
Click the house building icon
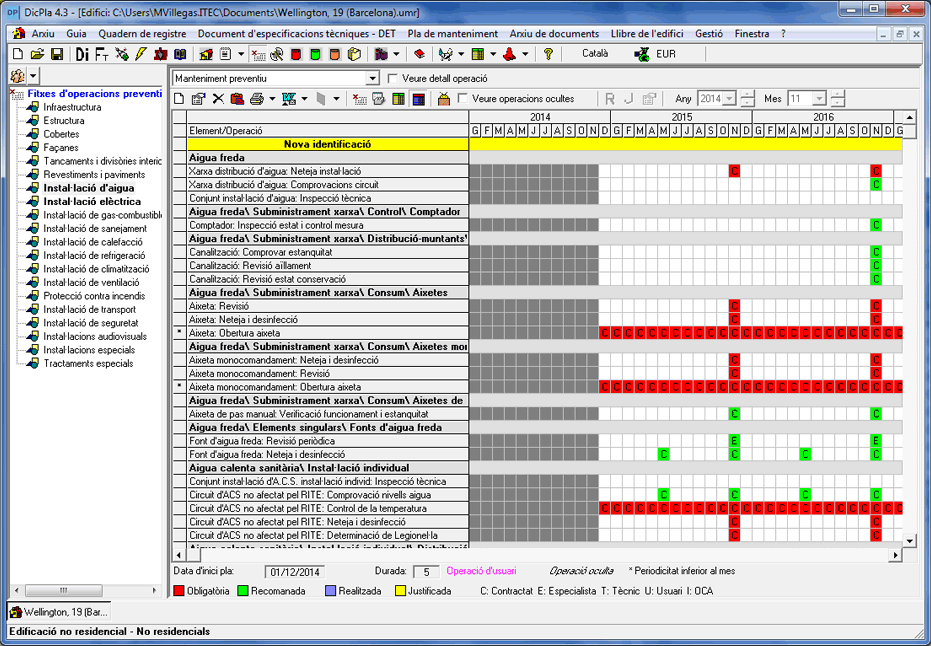click(x=206, y=55)
